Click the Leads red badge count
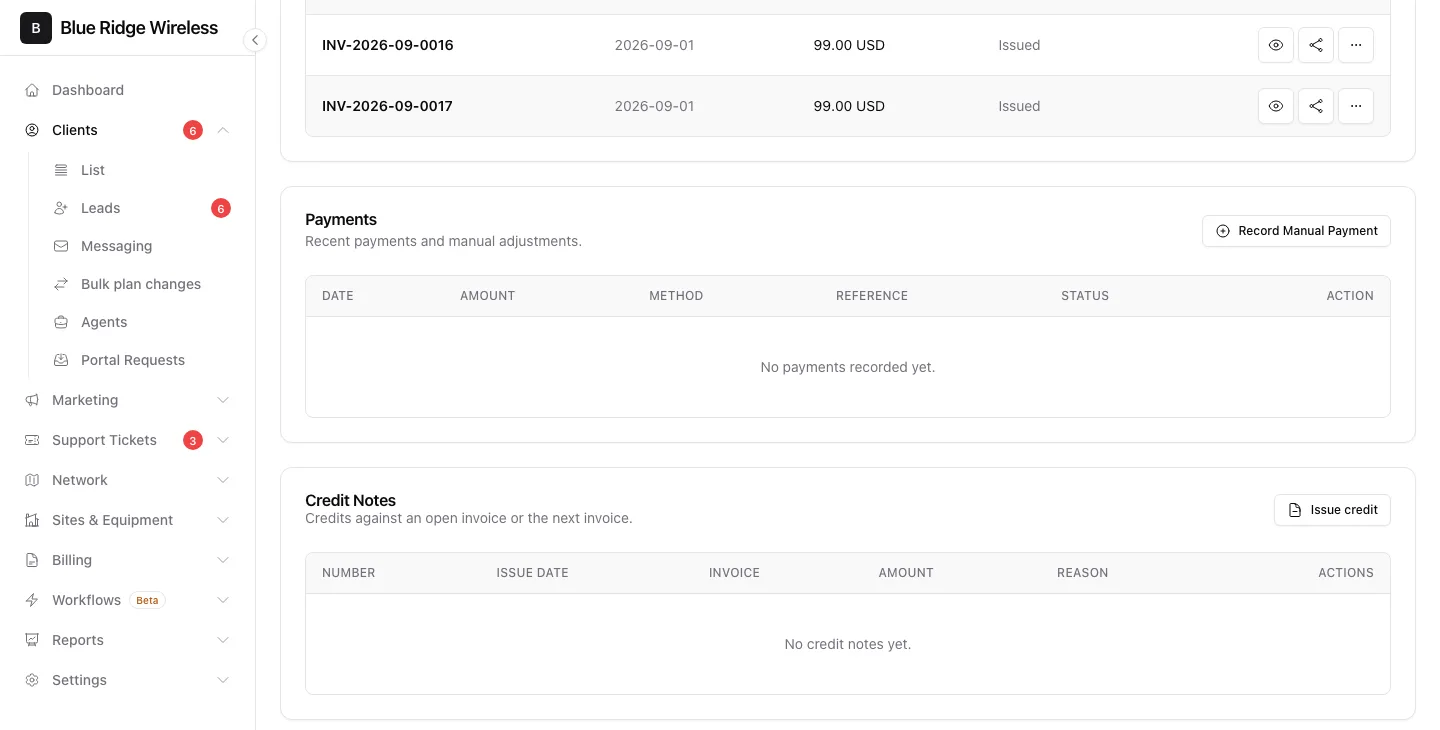1440x730 pixels. 221,208
